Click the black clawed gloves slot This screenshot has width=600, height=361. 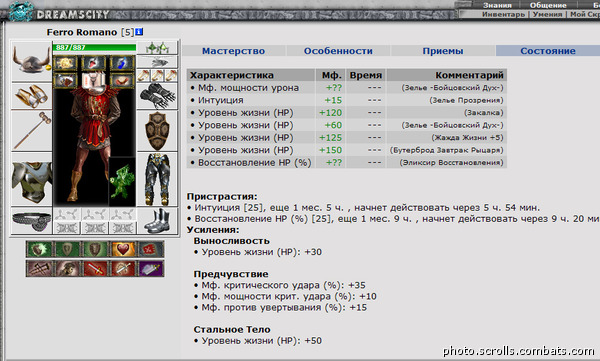pos(157,96)
